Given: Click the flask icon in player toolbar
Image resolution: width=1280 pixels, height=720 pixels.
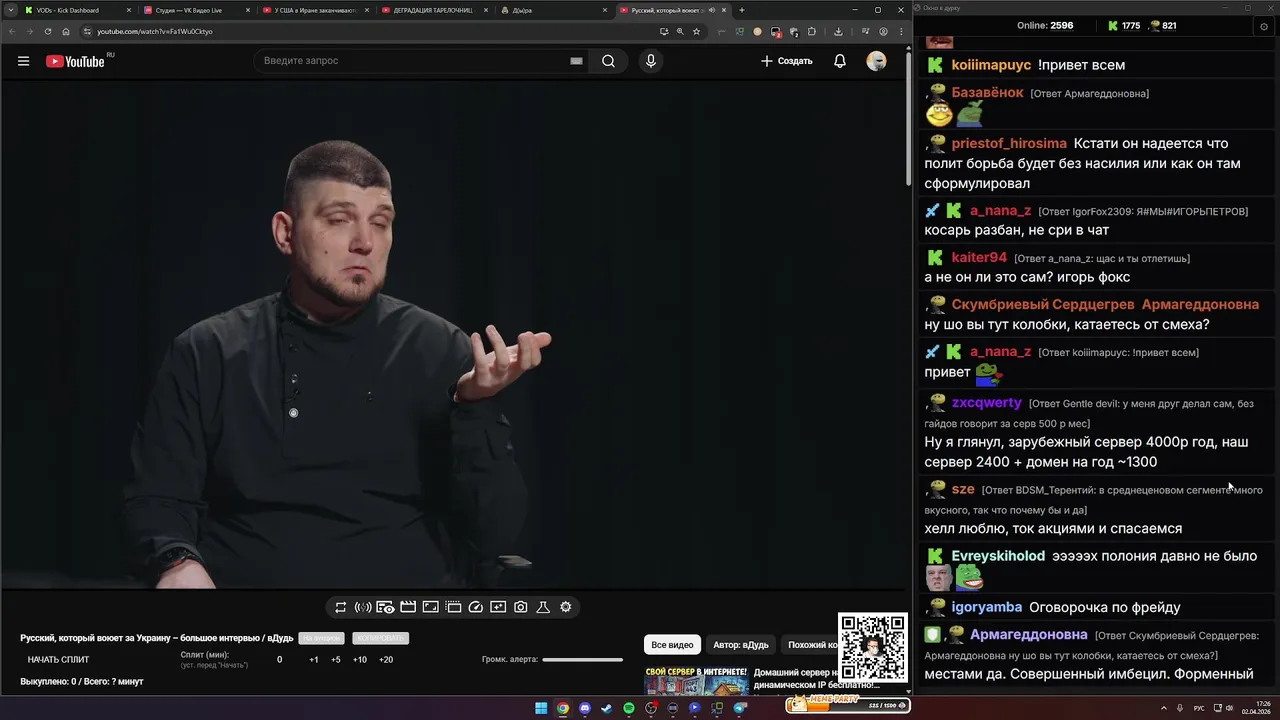Looking at the screenshot, I should (543, 607).
